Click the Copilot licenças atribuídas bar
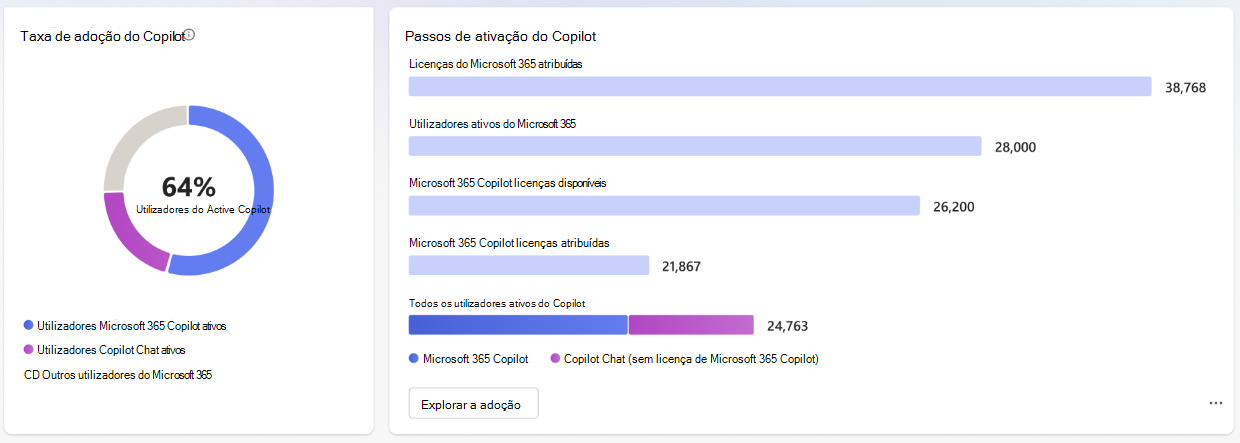The width and height of the screenshot is (1240, 443). [x=529, y=265]
